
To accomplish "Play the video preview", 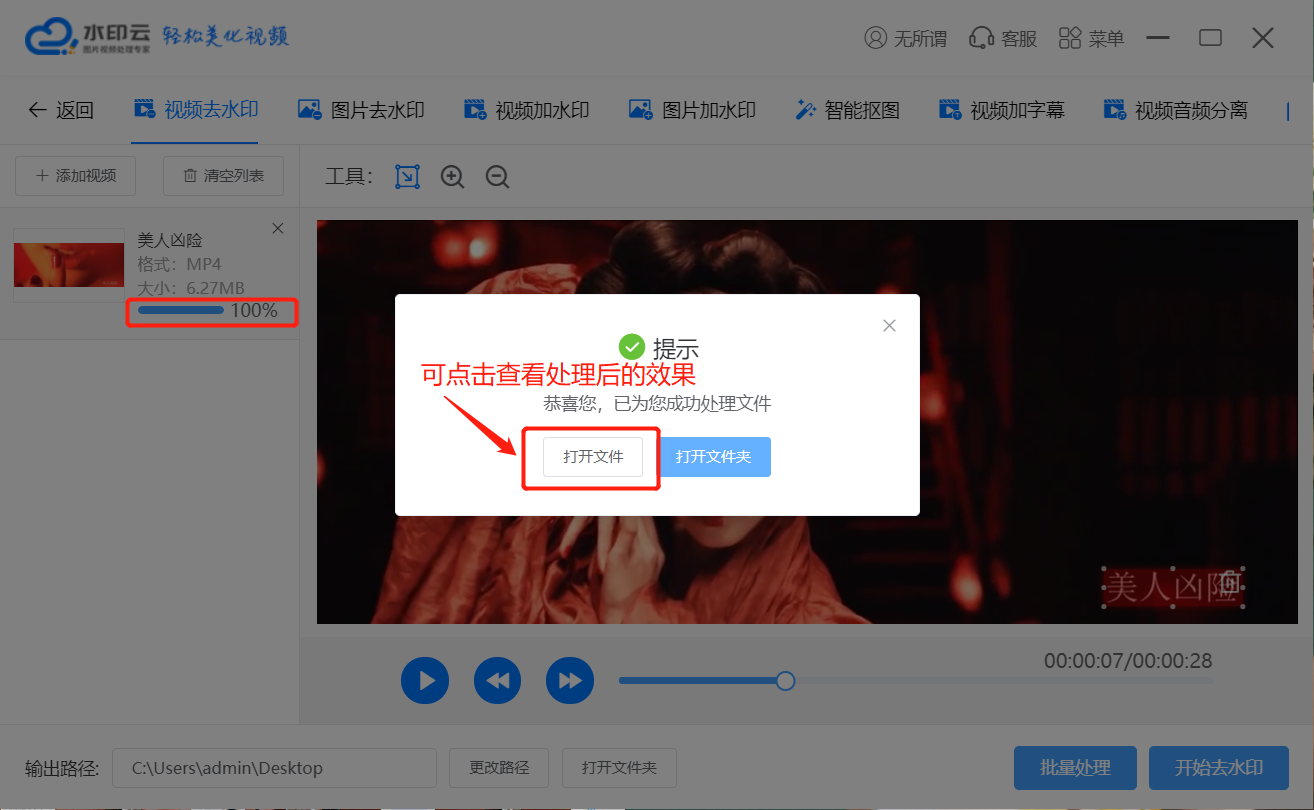I will click(425, 681).
